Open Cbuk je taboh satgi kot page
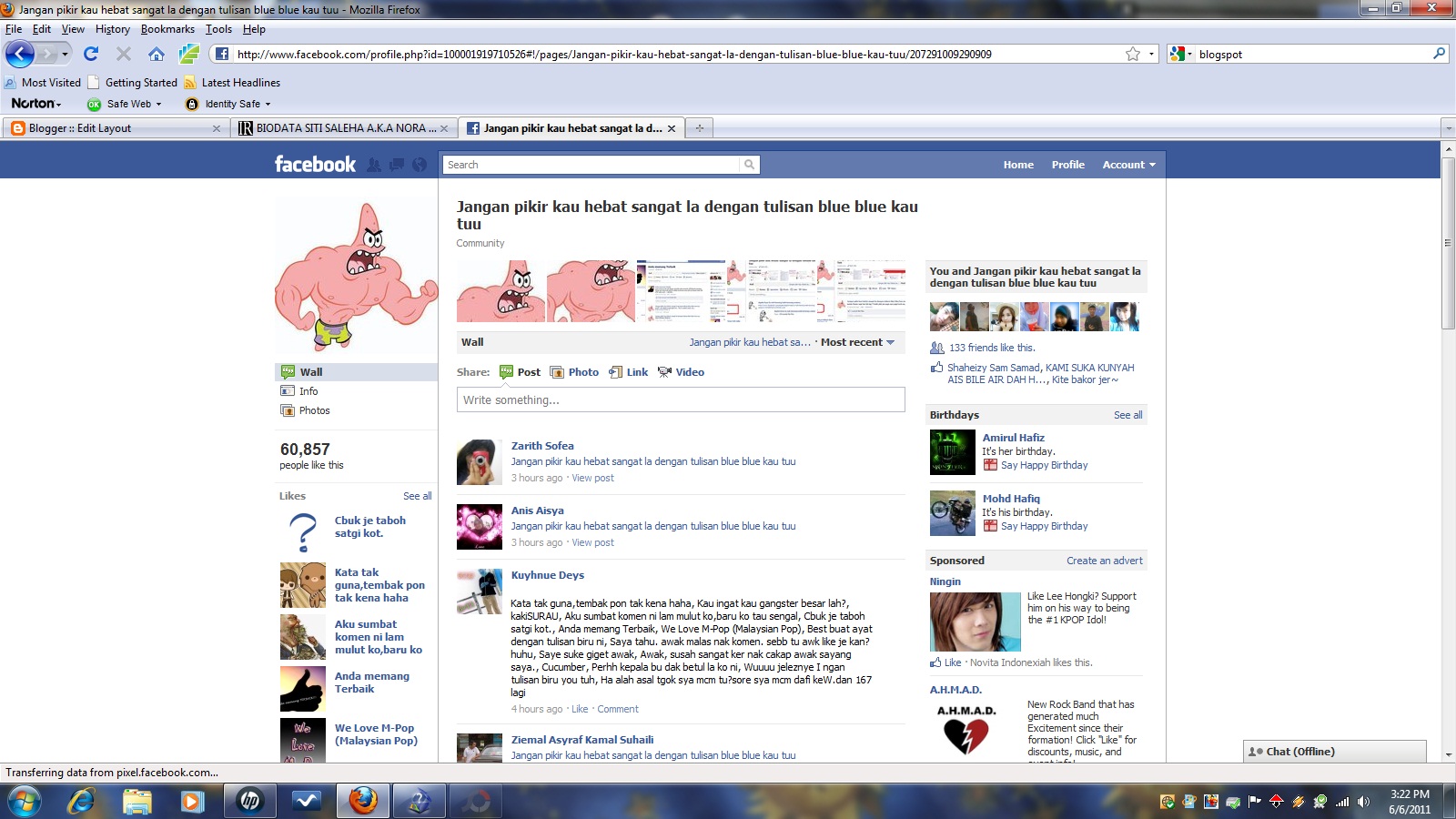This screenshot has width=1456, height=819. click(x=370, y=527)
